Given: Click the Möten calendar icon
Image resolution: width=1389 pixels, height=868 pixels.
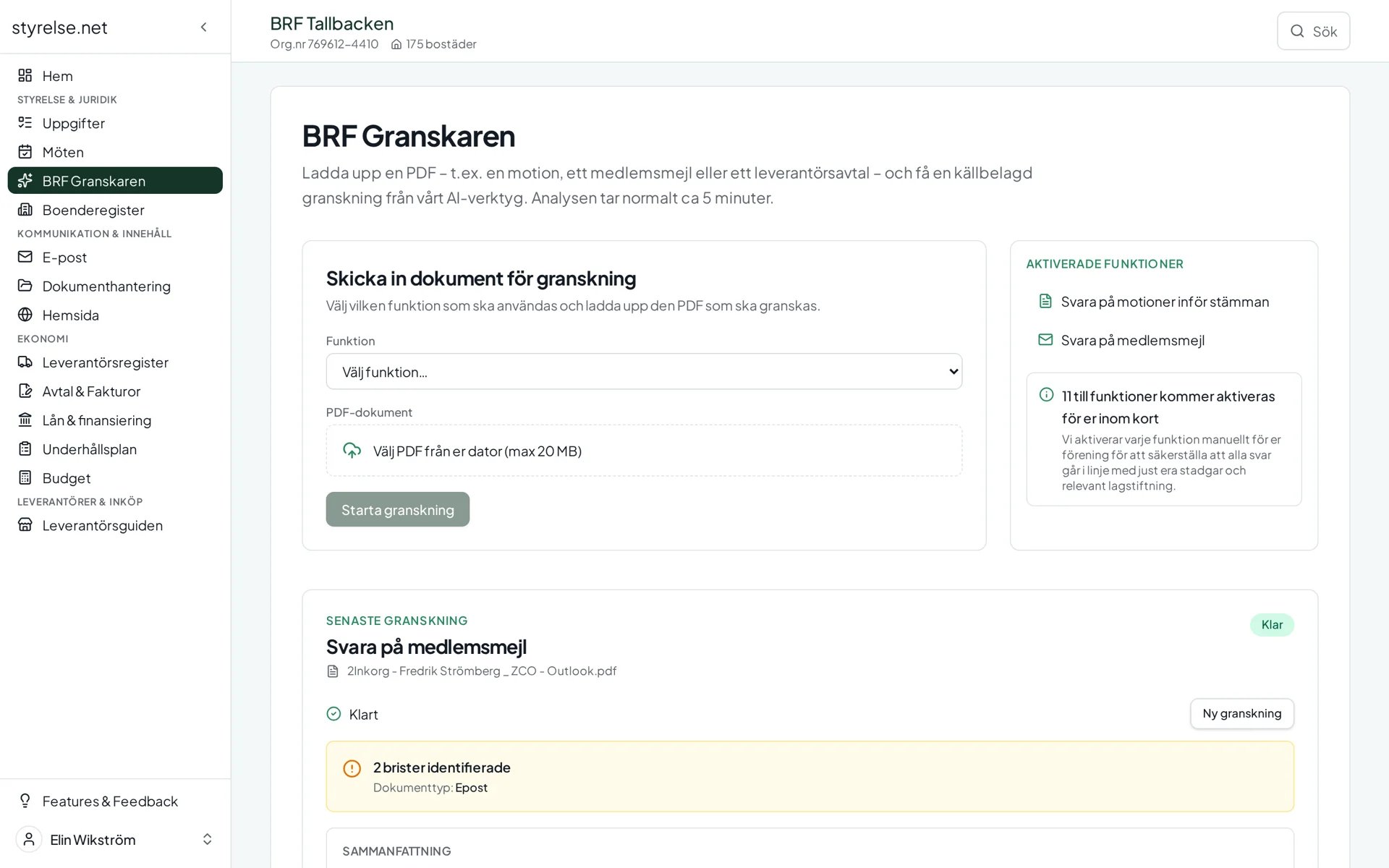Looking at the screenshot, I should pos(25,151).
